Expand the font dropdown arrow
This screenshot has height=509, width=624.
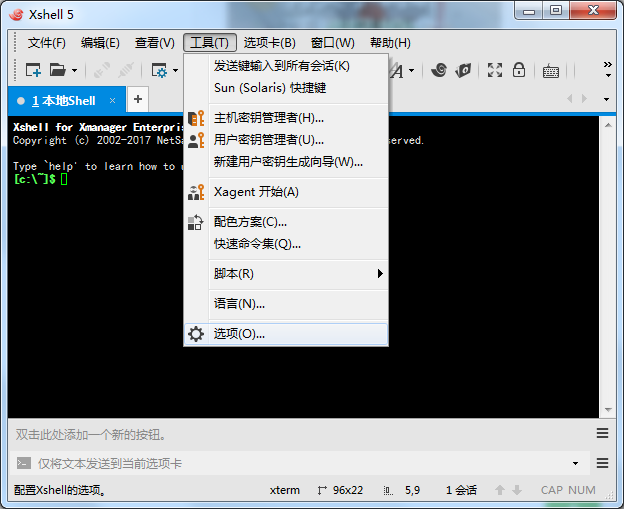pyautogui.click(x=411, y=71)
